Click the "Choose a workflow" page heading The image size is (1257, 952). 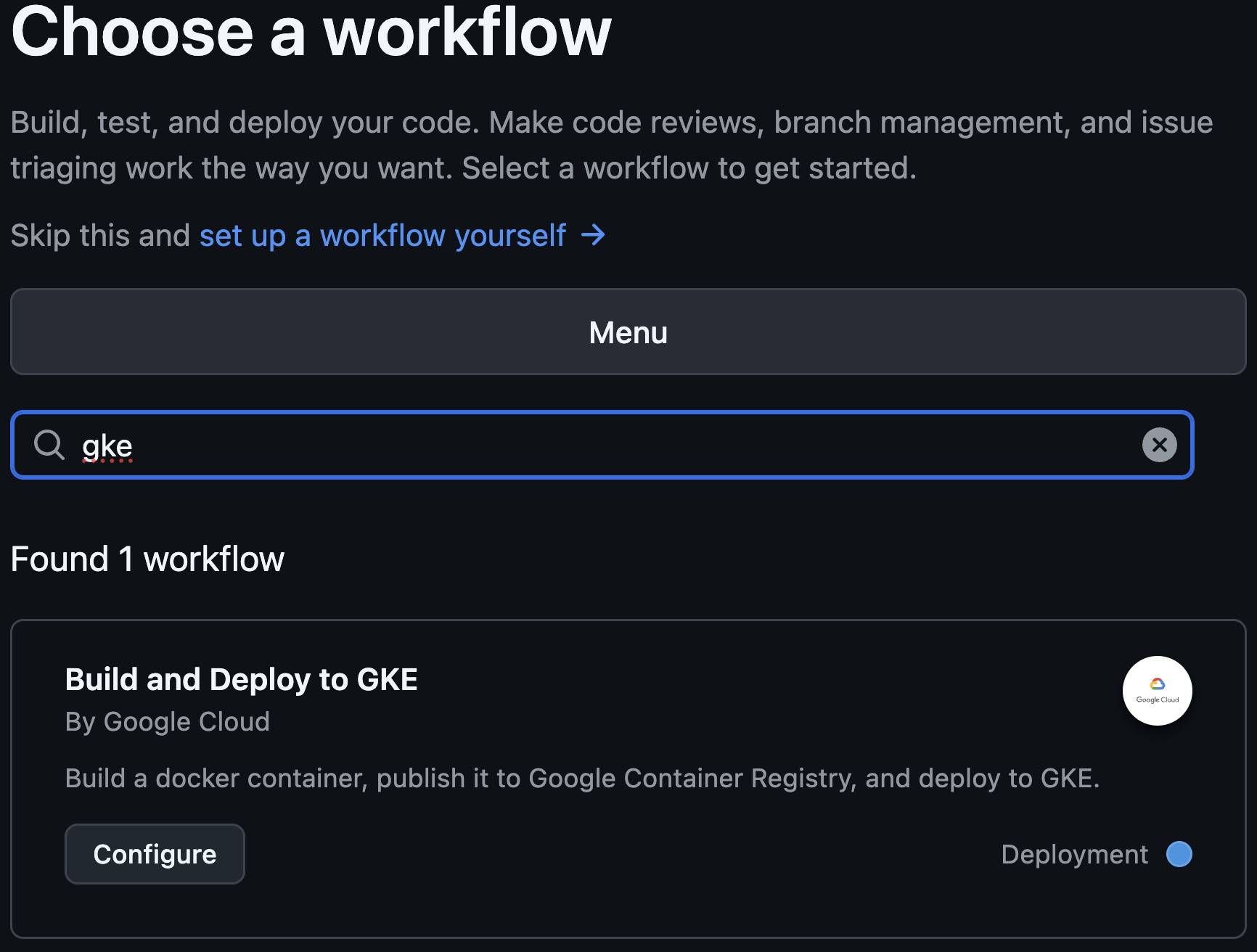pyautogui.click(x=311, y=32)
